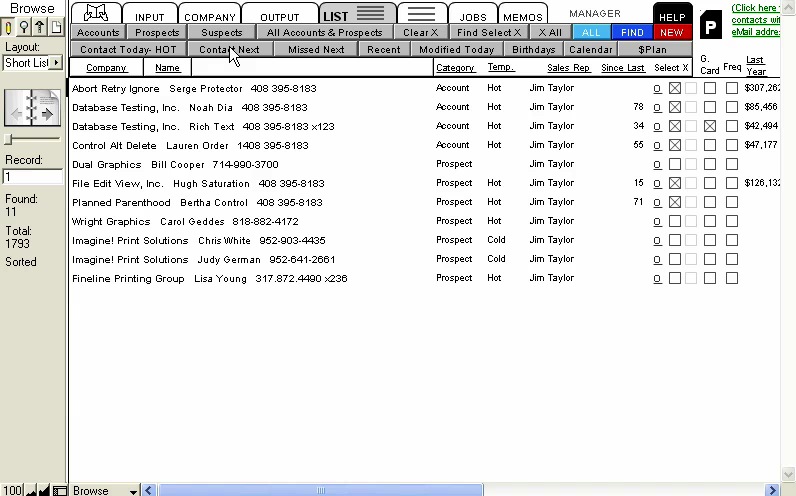Viewport: 796px width, 496px height.
Task: Click Modified Today button
Action: 456,50
